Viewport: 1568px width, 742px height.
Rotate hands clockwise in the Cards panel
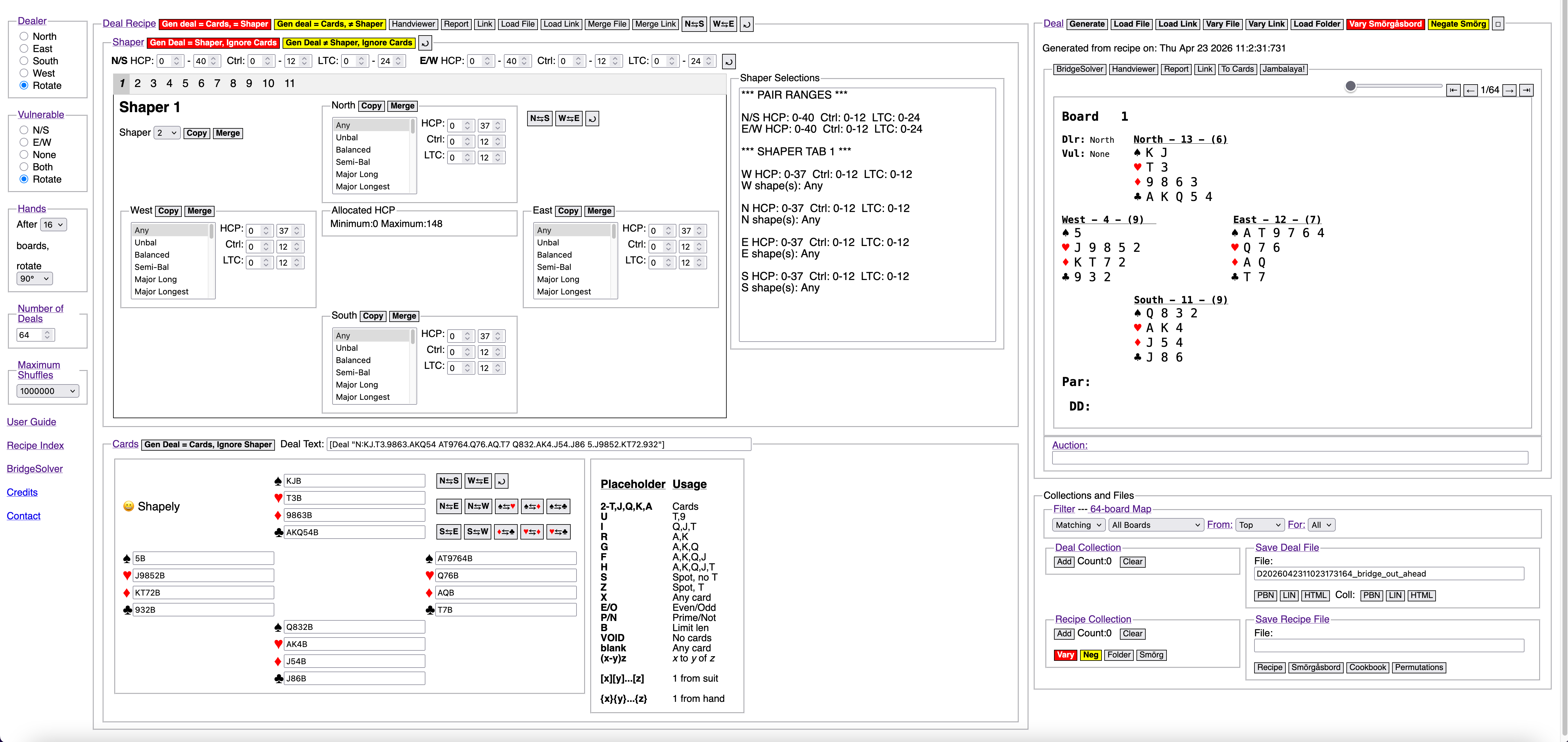coord(501,480)
